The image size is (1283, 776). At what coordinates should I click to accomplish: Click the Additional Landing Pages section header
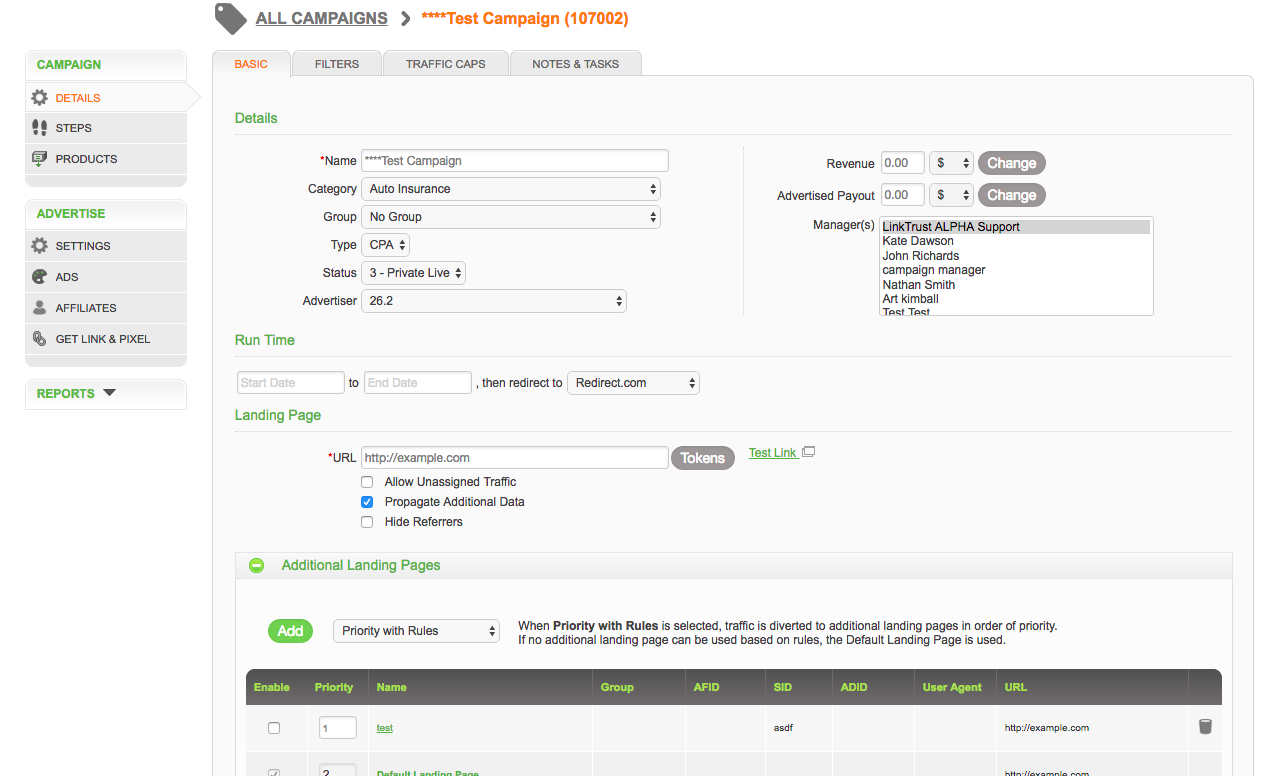point(733,565)
